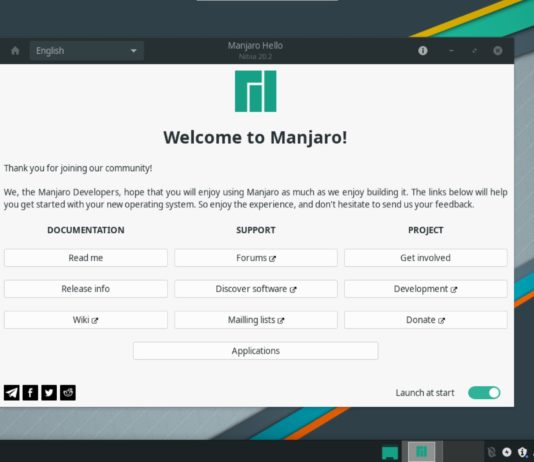This screenshot has width=534, height=462.
Task: Click the Launch at start label
Action: [x=425, y=393]
